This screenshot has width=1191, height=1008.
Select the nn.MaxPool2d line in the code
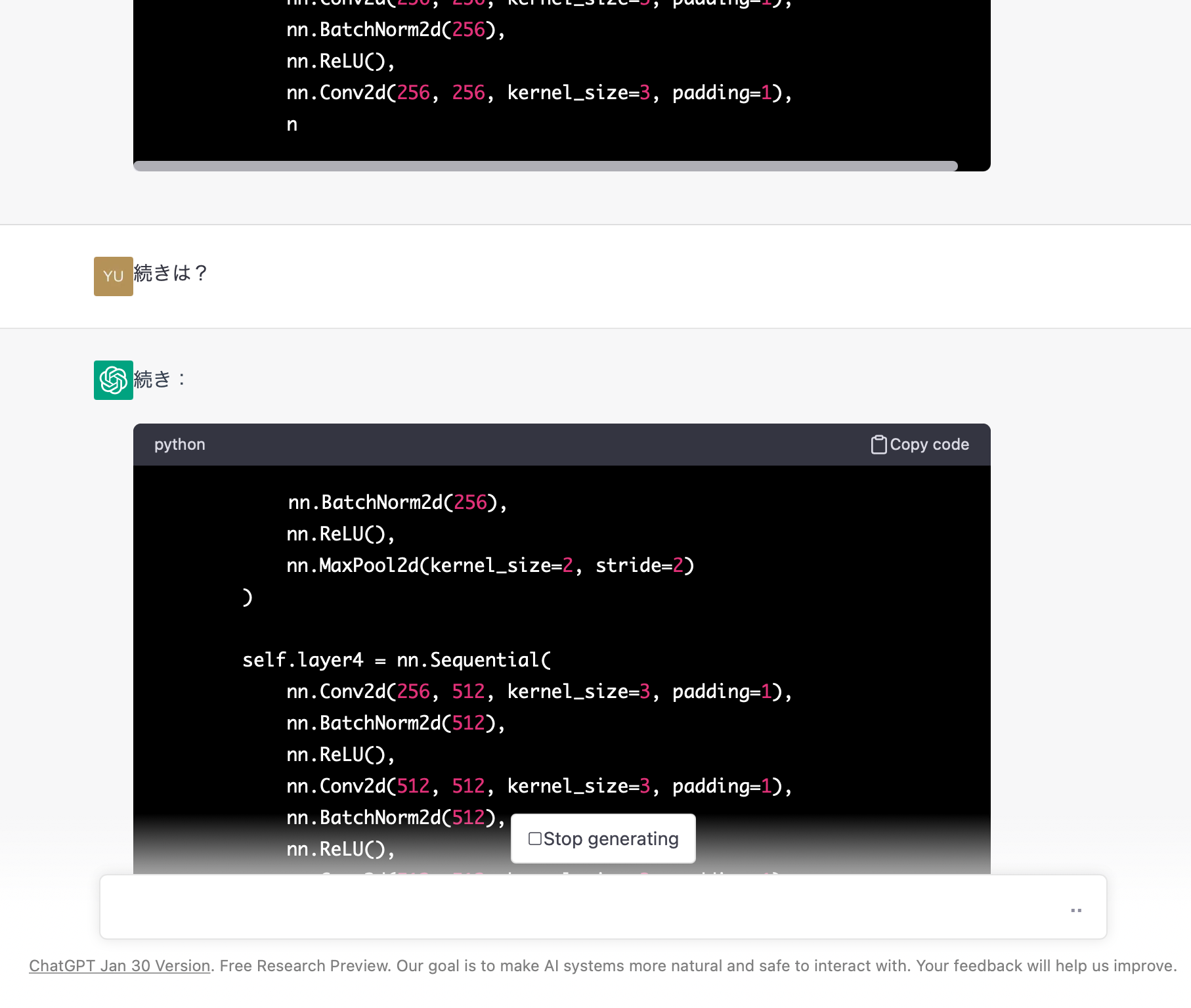pos(490,565)
